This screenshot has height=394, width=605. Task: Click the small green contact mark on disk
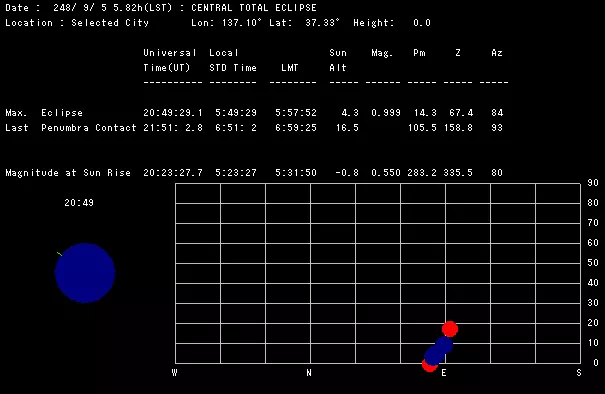[59, 254]
